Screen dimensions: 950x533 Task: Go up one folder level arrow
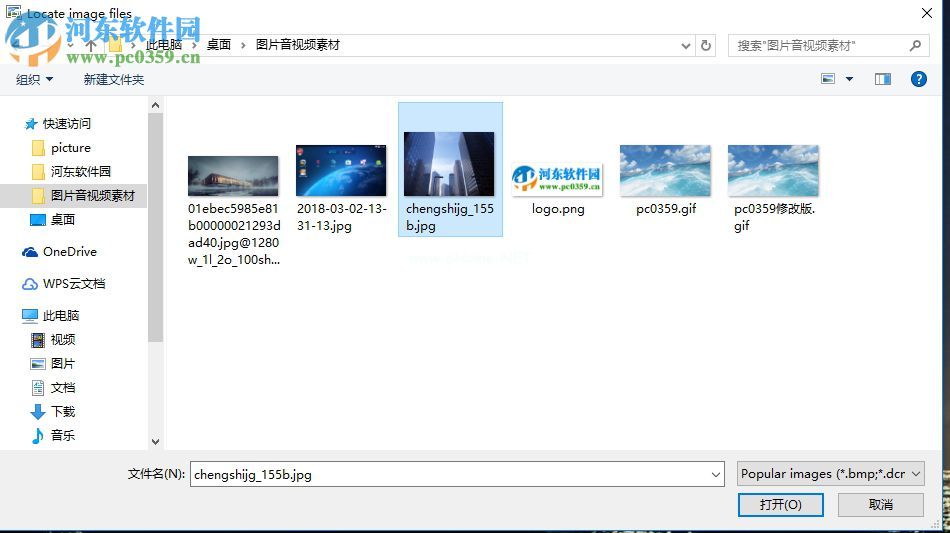click(91, 46)
